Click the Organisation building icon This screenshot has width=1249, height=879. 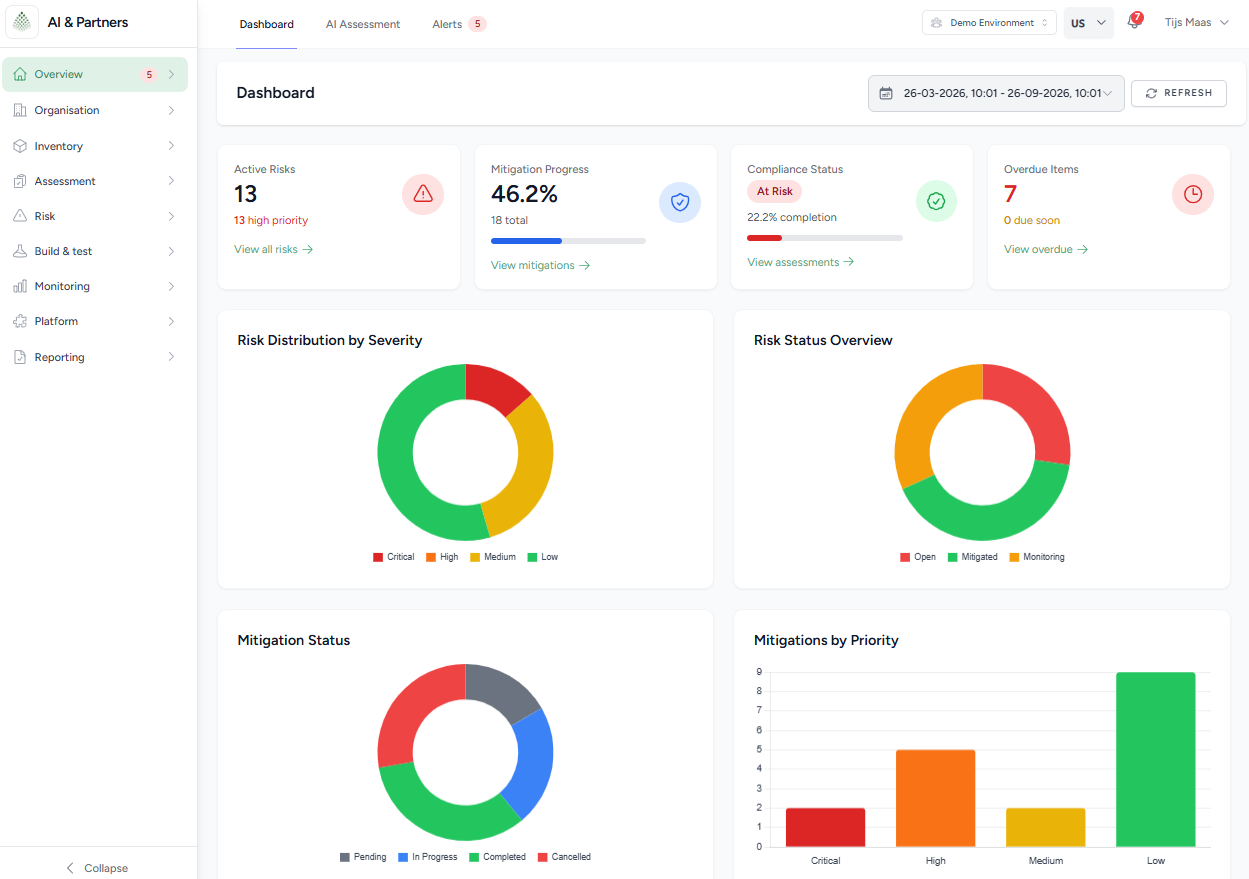(20, 110)
